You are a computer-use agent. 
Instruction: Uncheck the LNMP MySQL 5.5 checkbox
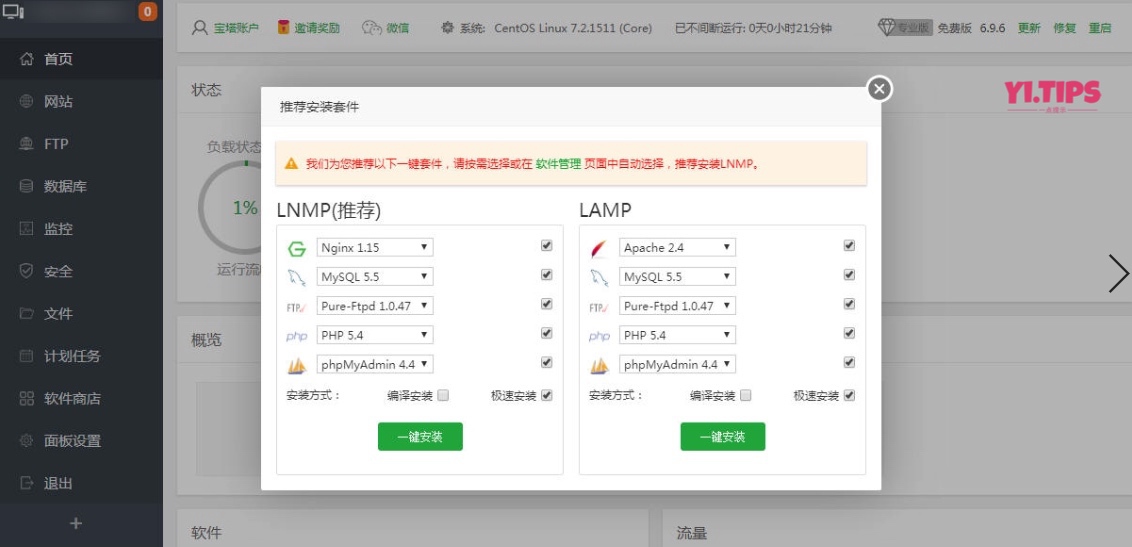point(547,275)
